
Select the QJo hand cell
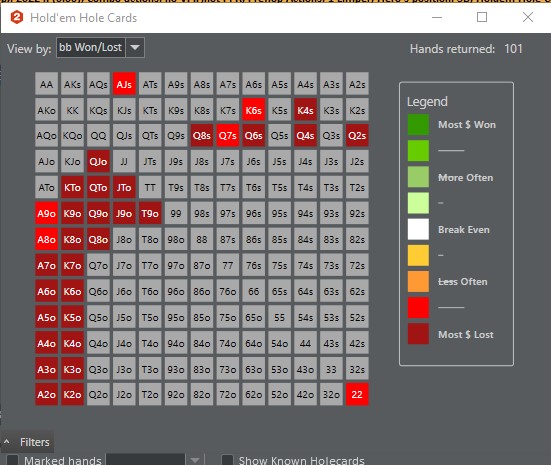(x=98, y=161)
